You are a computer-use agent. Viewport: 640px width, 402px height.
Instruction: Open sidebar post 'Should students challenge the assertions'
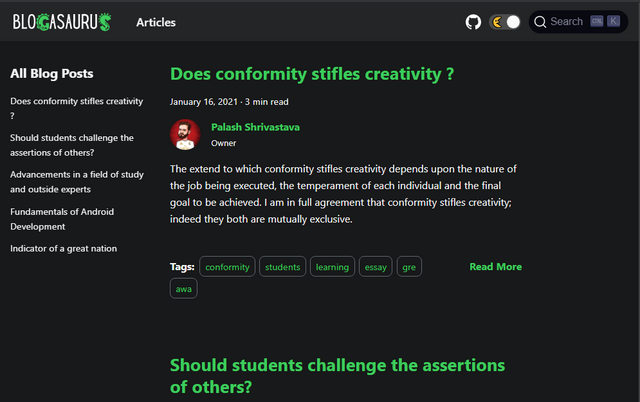(x=72, y=145)
